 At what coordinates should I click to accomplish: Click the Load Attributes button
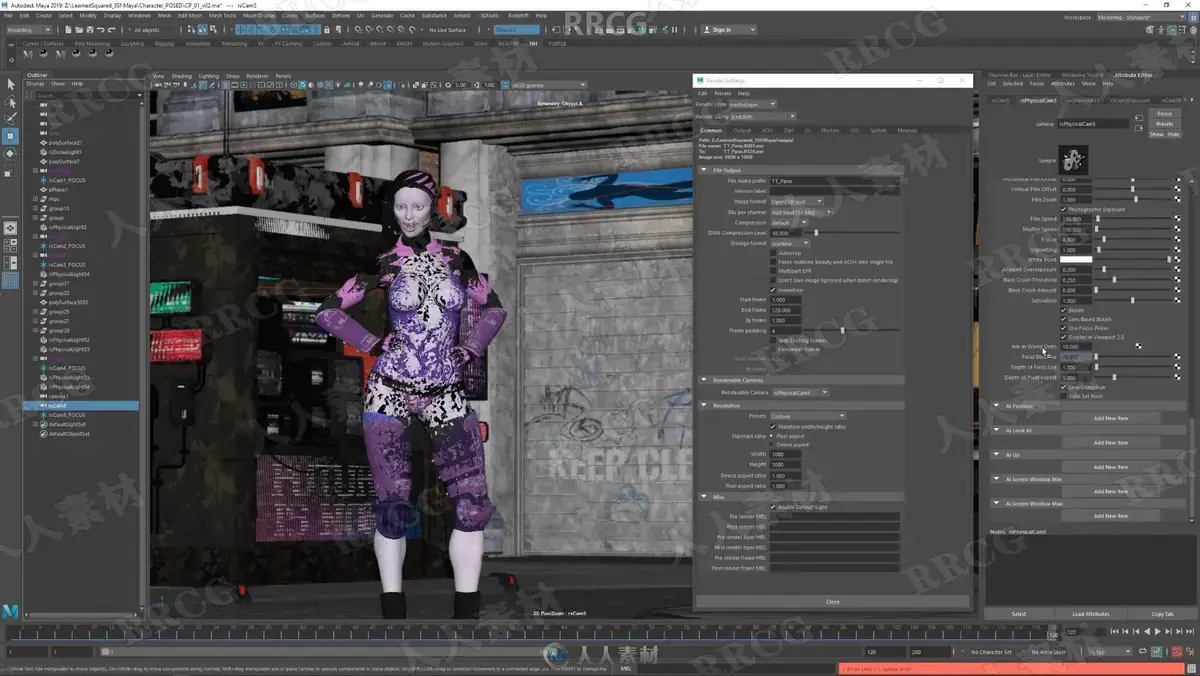[1091, 614]
